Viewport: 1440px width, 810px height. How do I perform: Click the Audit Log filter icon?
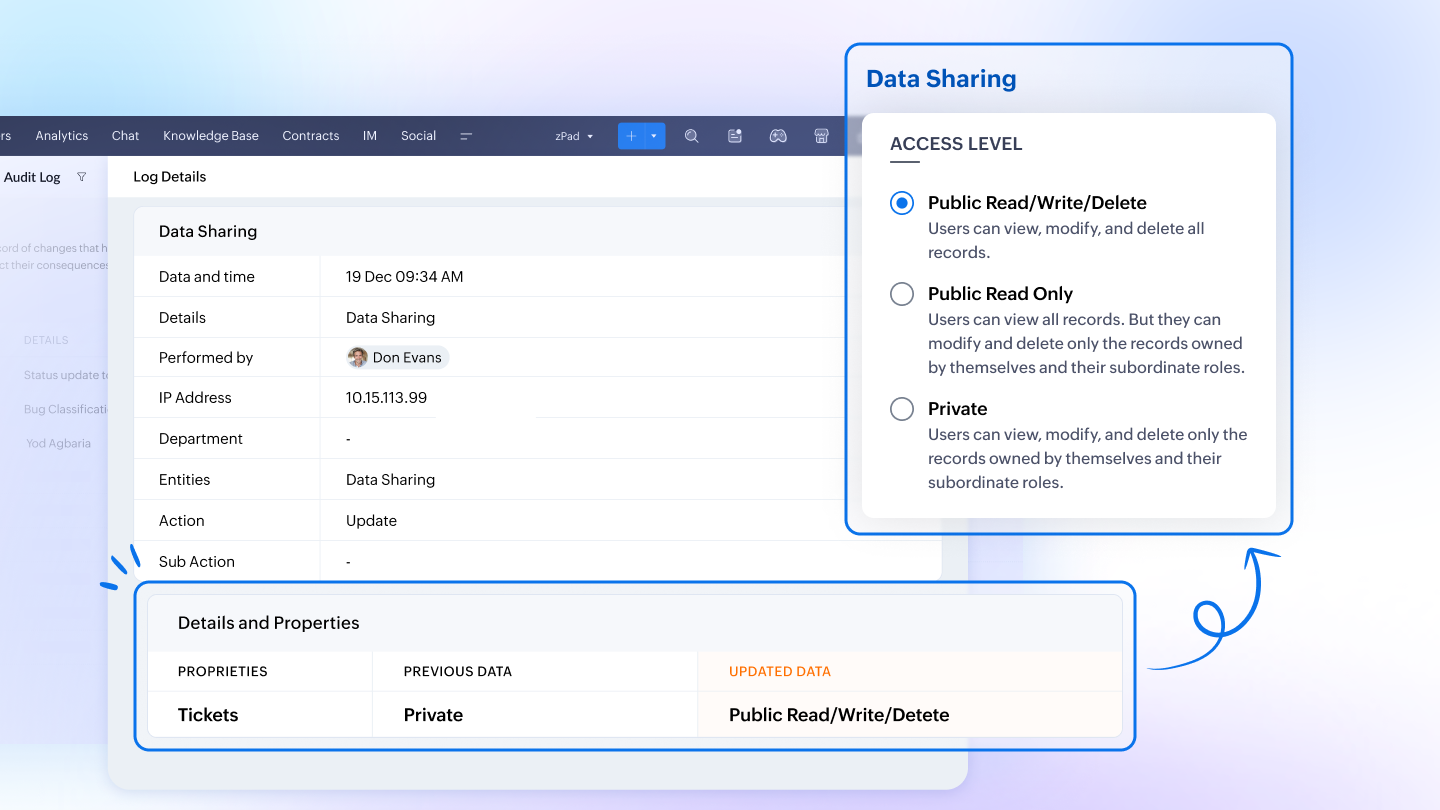coord(82,177)
